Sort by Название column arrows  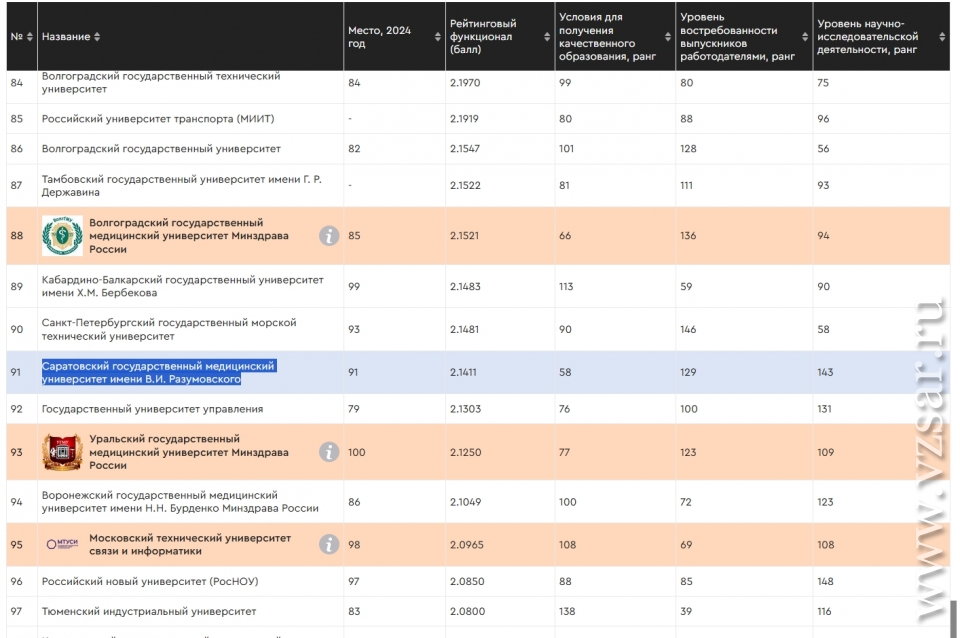pos(97,37)
